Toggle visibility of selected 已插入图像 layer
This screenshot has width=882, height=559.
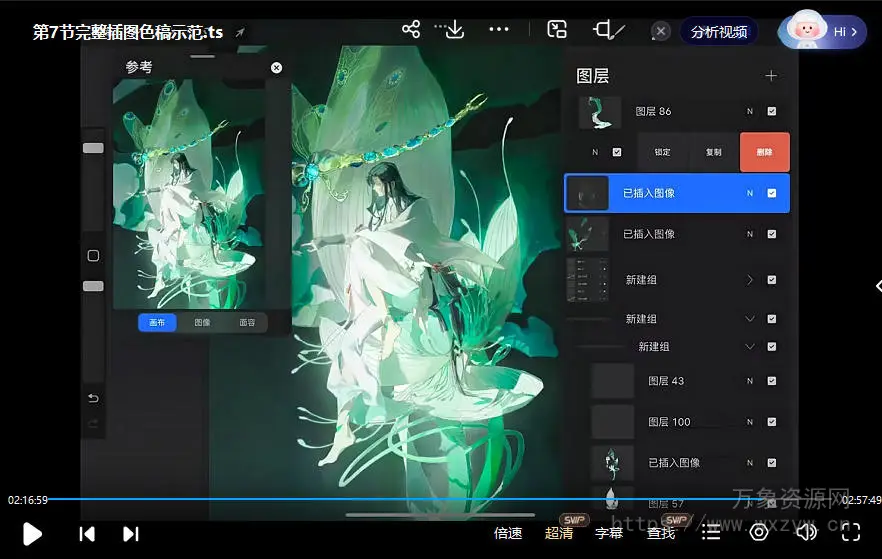771,193
